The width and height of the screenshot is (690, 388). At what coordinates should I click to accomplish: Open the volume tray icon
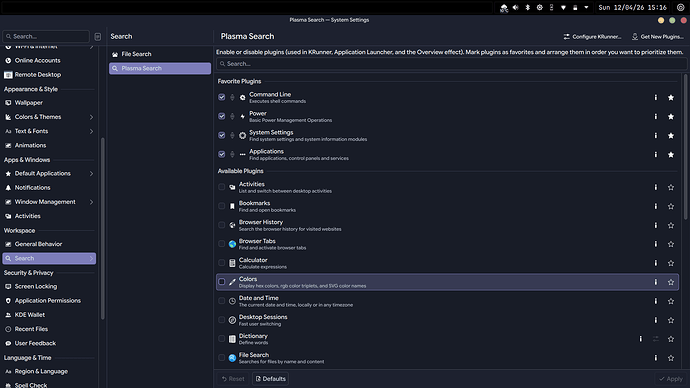[x=515, y=7]
